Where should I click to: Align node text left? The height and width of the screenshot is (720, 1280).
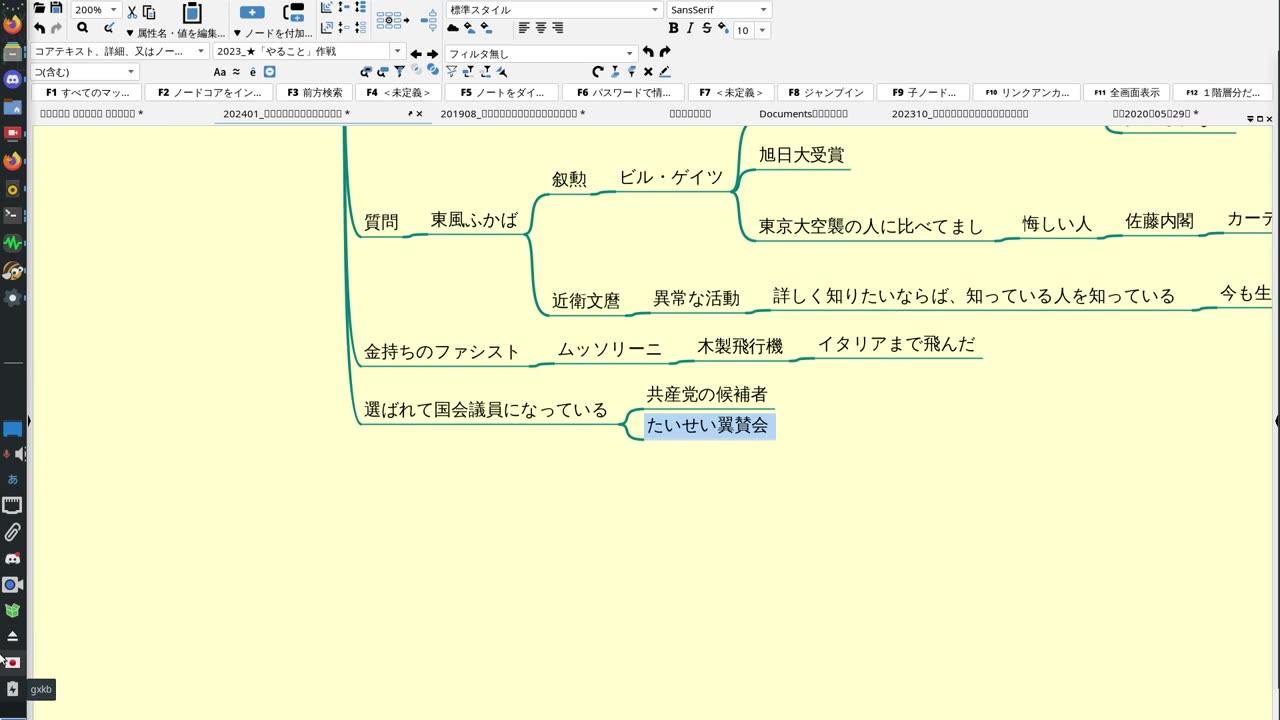click(524, 27)
